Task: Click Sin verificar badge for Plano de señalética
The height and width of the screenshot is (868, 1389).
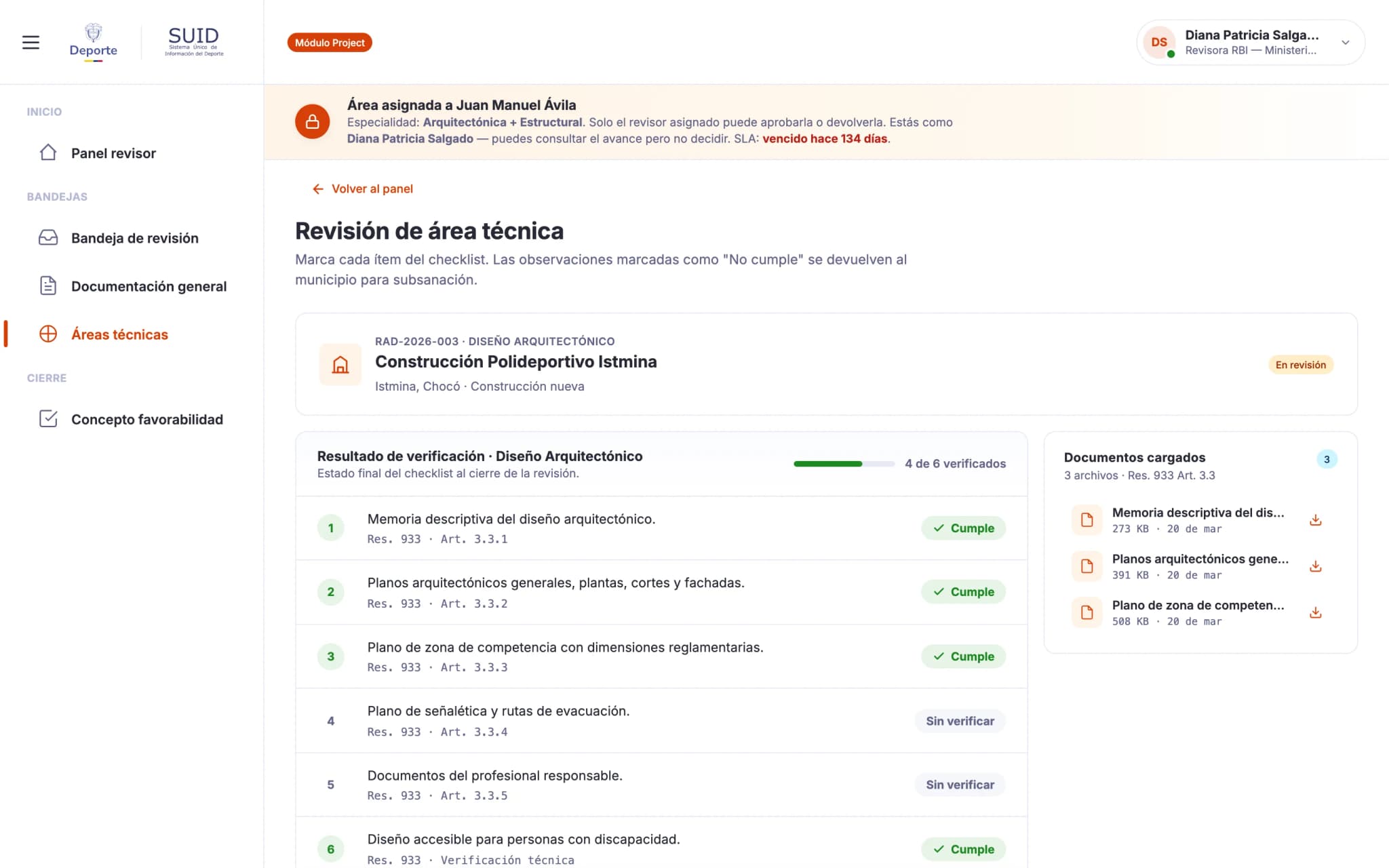Action: [960, 720]
